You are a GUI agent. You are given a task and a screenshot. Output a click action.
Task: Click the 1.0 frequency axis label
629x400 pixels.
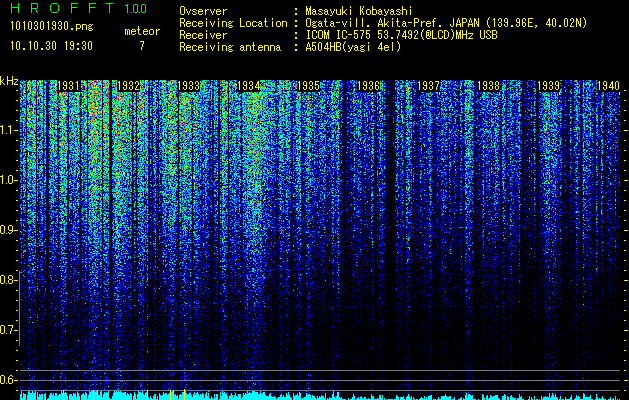(8, 180)
